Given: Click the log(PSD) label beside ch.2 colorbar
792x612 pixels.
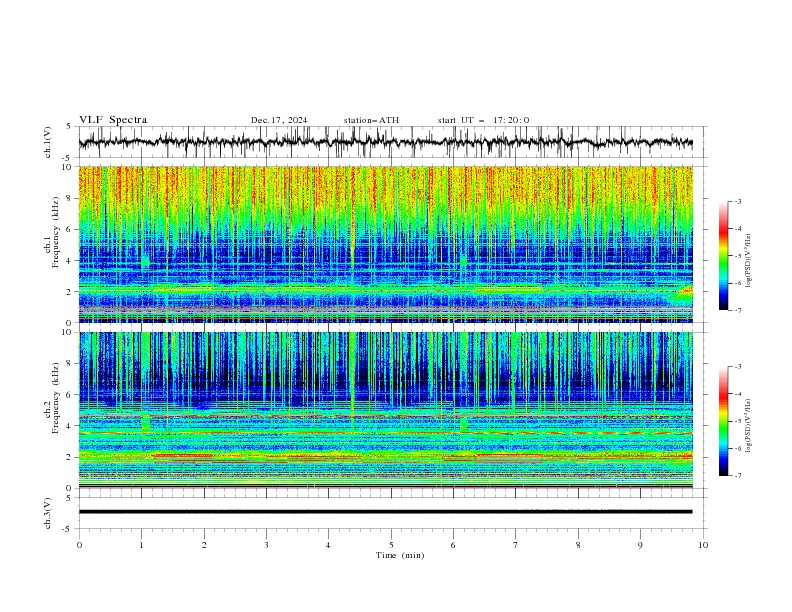Looking at the screenshot, I should tap(748, 426).
